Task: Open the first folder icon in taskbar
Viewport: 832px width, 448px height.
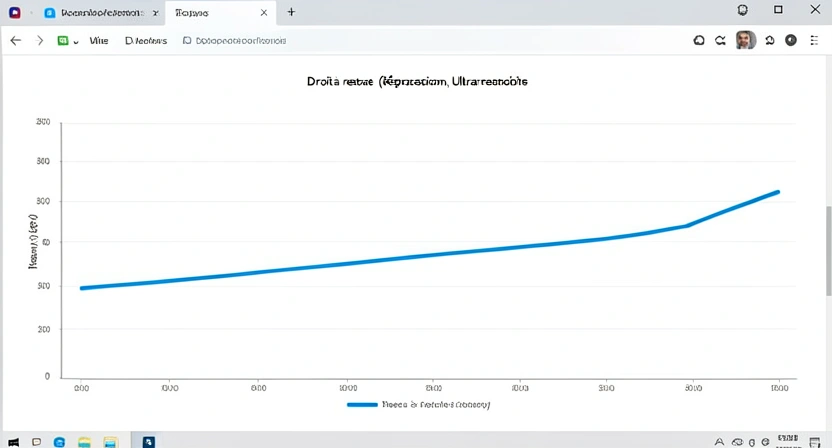Action: click(x=84, y=442)
